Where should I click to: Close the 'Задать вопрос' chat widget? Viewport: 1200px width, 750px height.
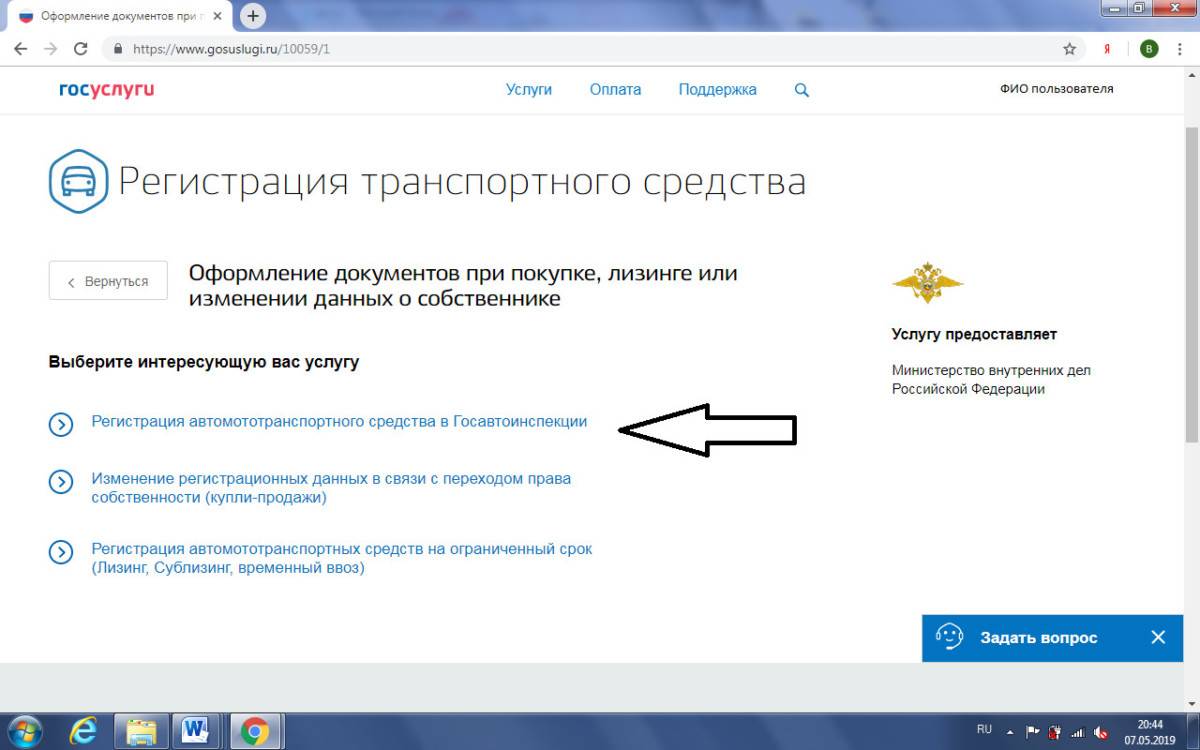[x=1158, y=637]
